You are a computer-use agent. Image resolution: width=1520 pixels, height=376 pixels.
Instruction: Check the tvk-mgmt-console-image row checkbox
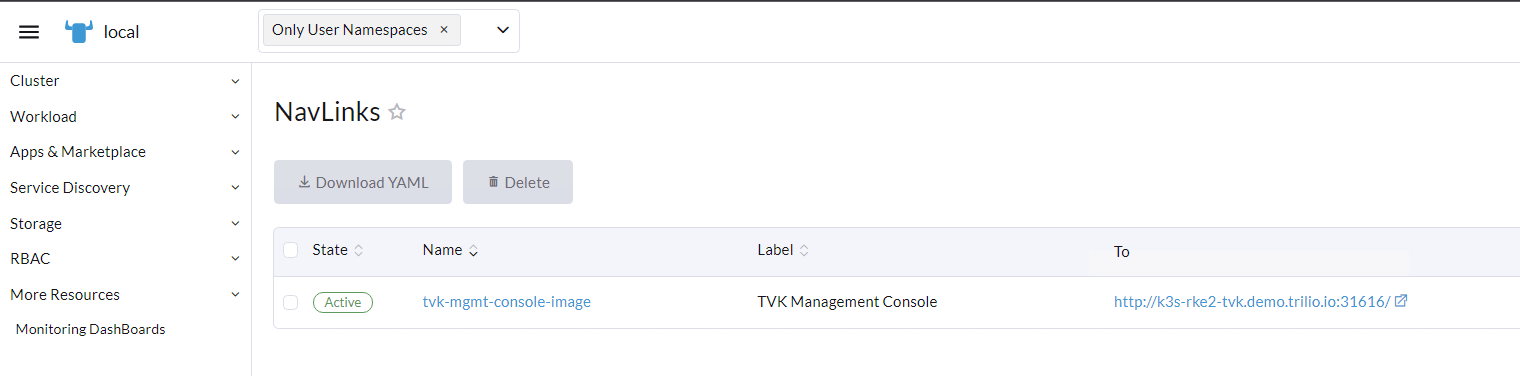pos(291,302)
